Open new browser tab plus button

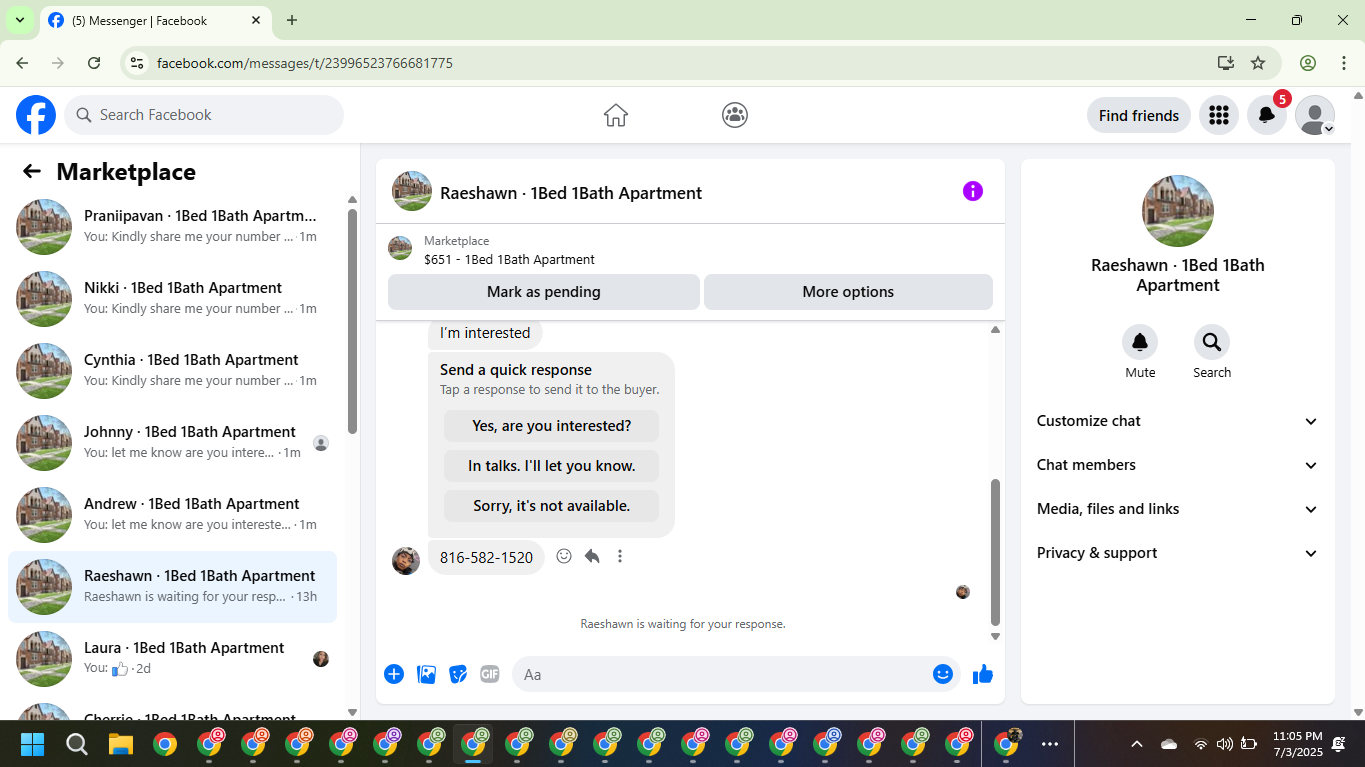click(x=292, y=20)
